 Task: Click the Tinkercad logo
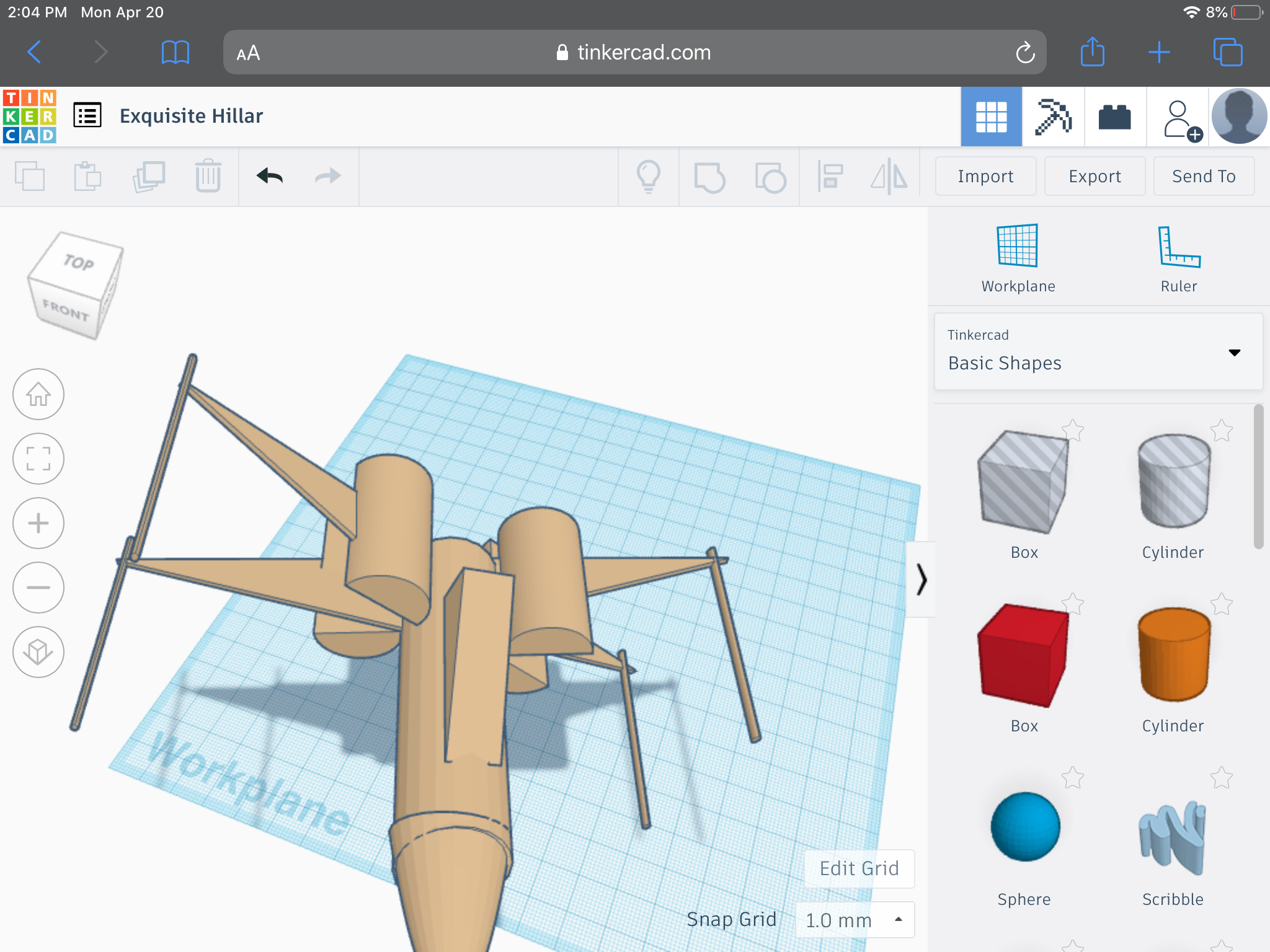point(29,116)
